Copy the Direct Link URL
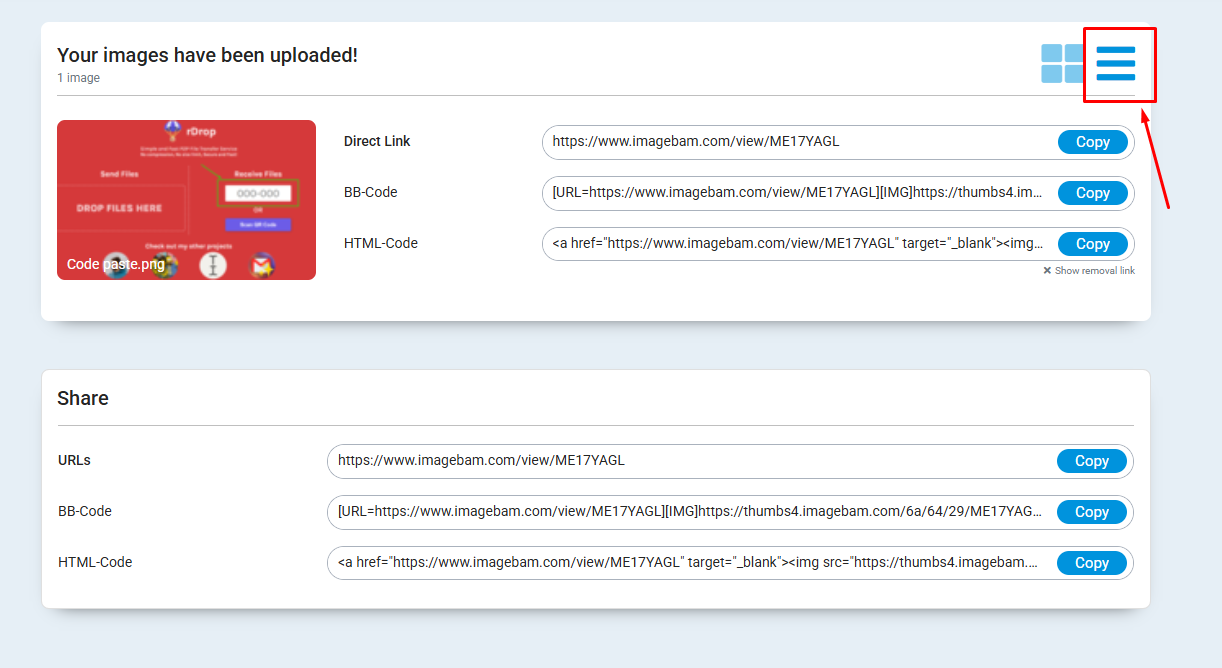This screenshot has width=1222, height=668. [x=1092, y=142]
